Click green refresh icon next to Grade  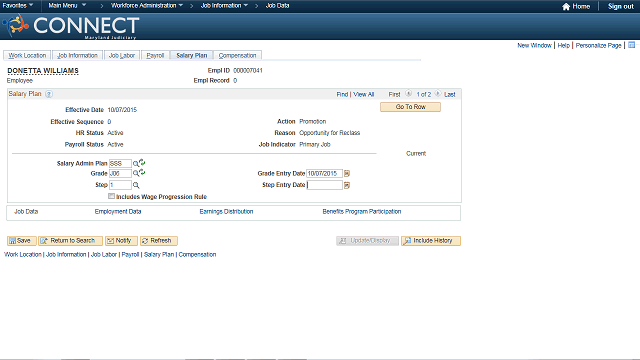point(142,172)
